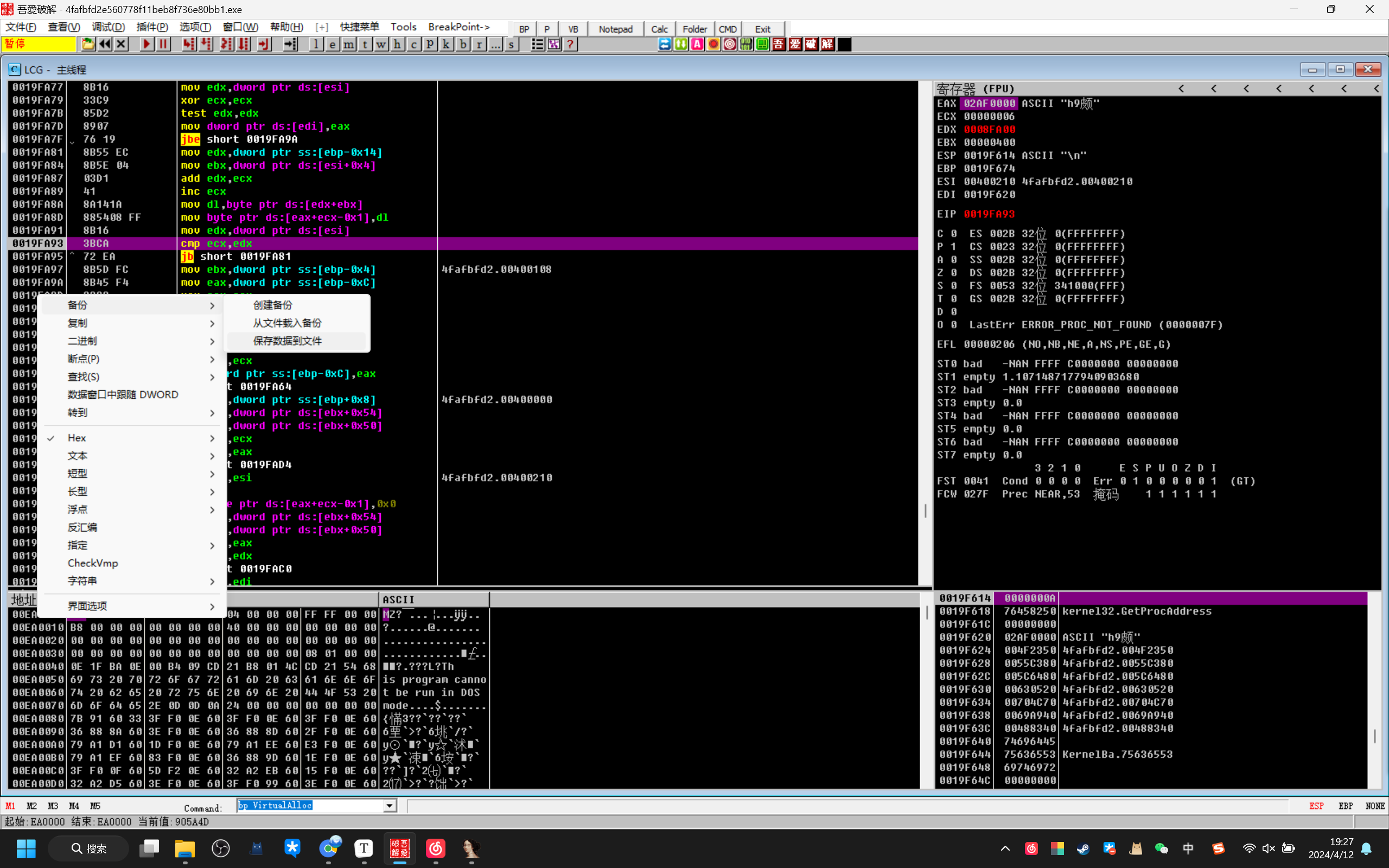1389x868 pixels.
Task: Click the BP button in top bar
Action: (524, 29)
